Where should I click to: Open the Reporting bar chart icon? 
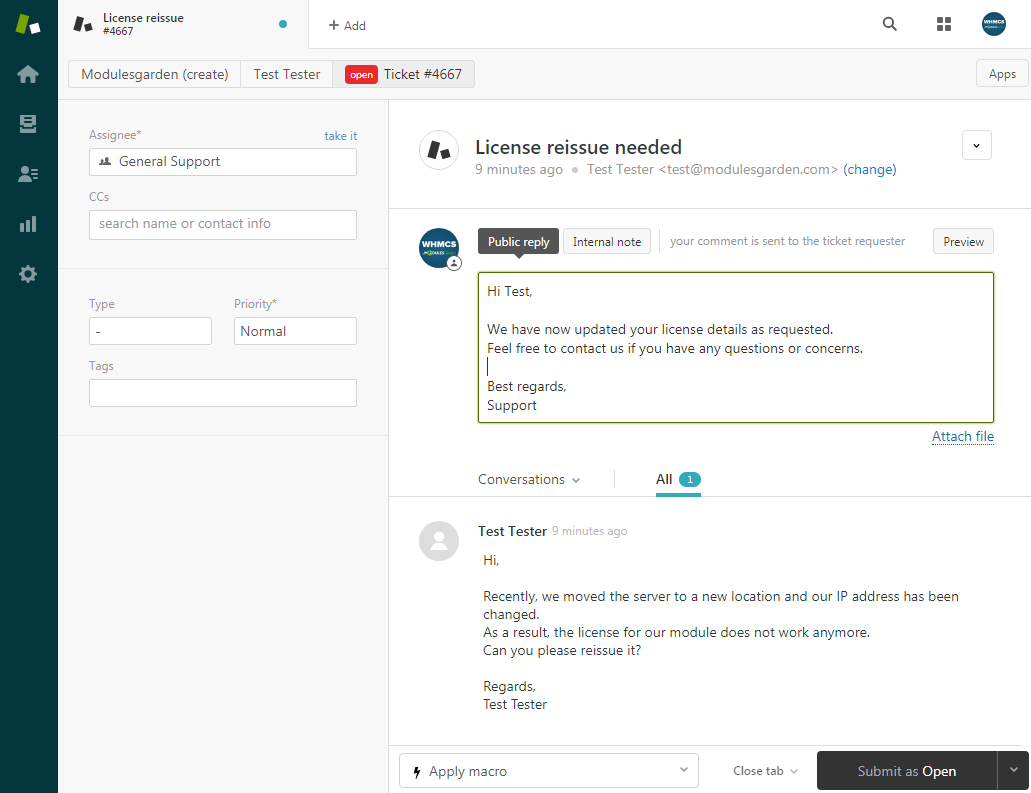click(x=28, y=224)
